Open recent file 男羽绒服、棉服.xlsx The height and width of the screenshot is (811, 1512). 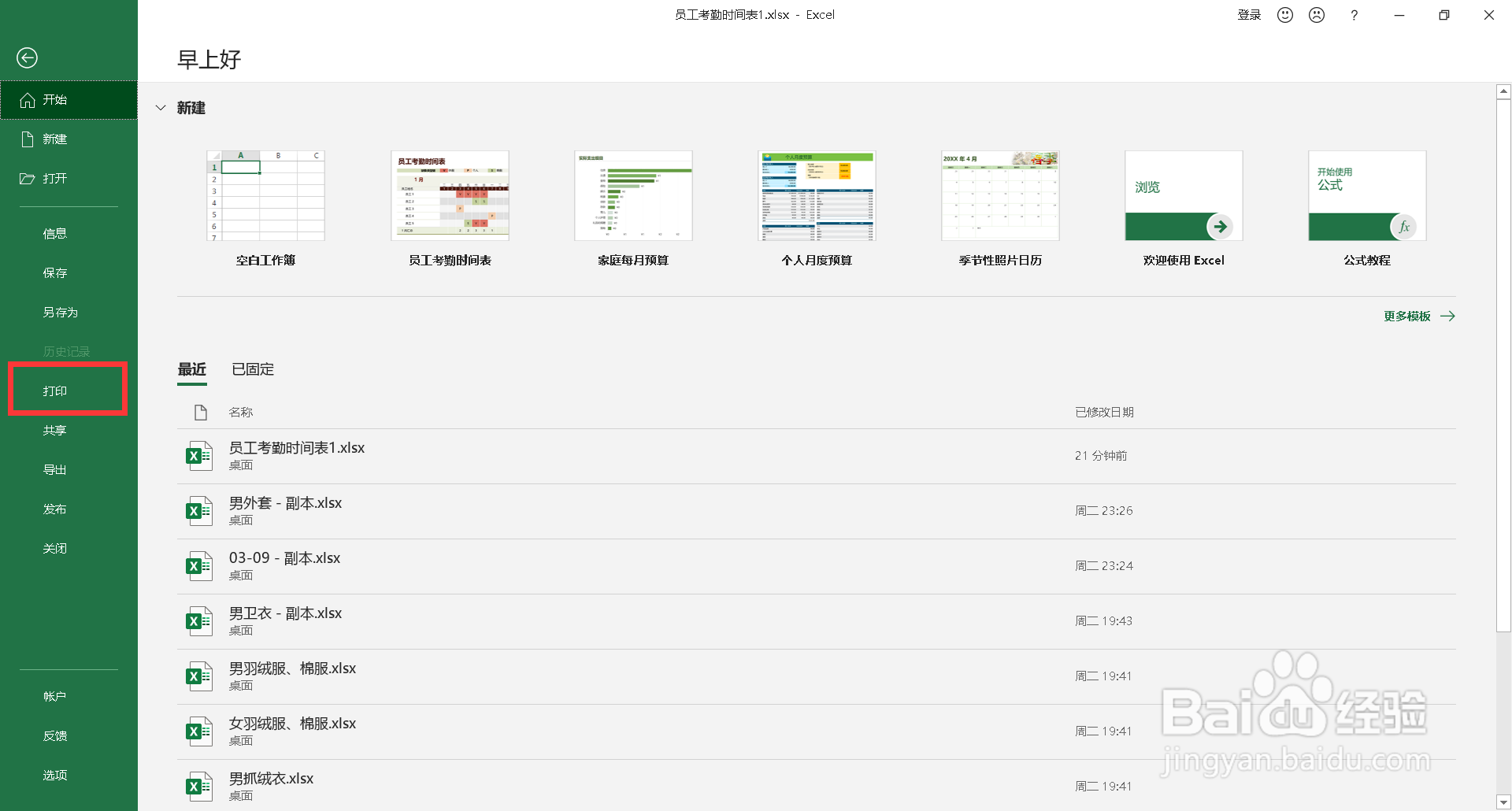click(816, 676)
